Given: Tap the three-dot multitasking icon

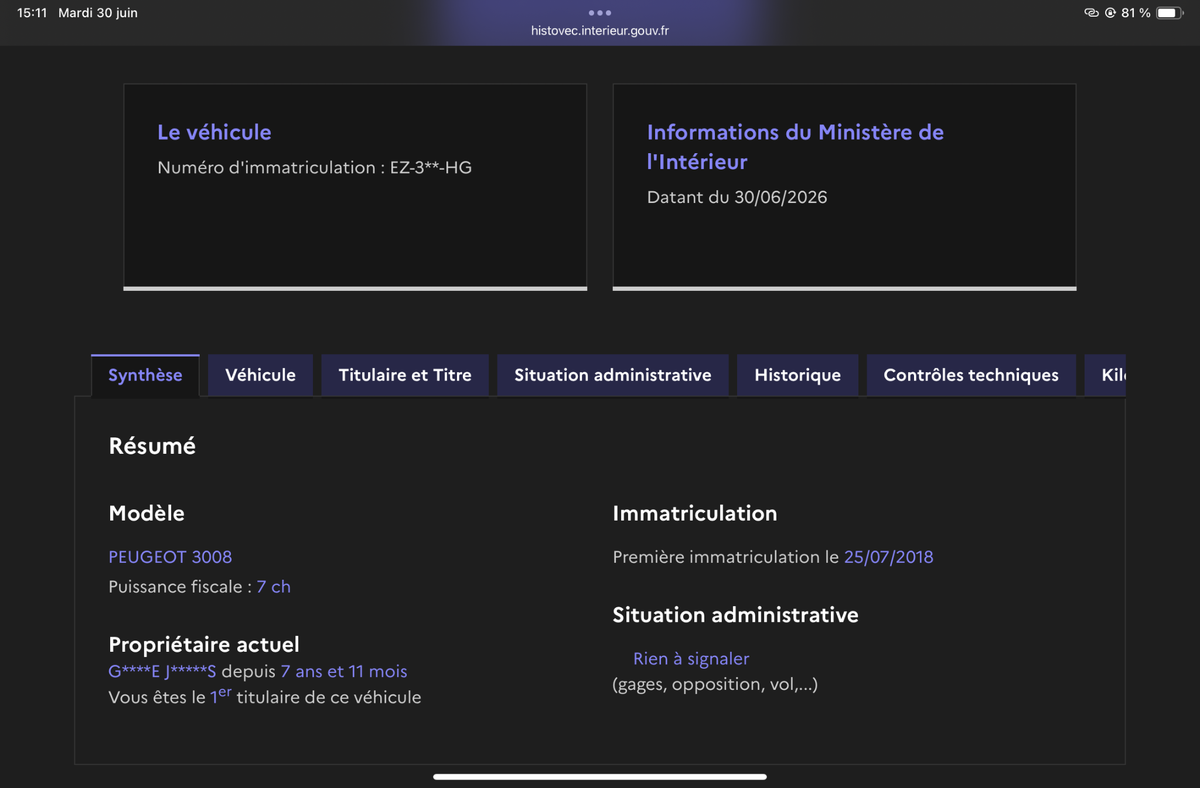Looking at the screenshot, I should [x=600, y=13].
